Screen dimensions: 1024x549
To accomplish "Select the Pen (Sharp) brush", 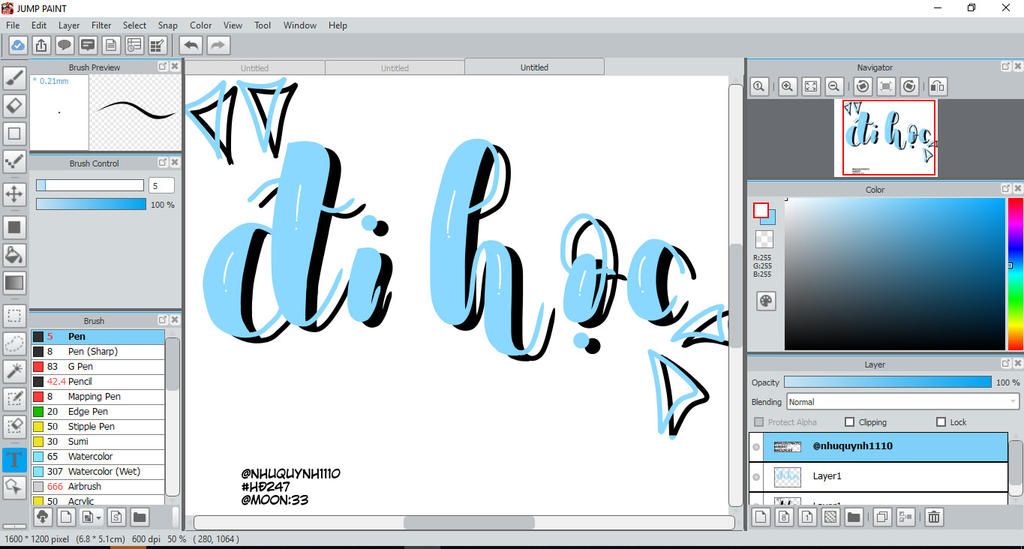I will [x=98, y=351].
